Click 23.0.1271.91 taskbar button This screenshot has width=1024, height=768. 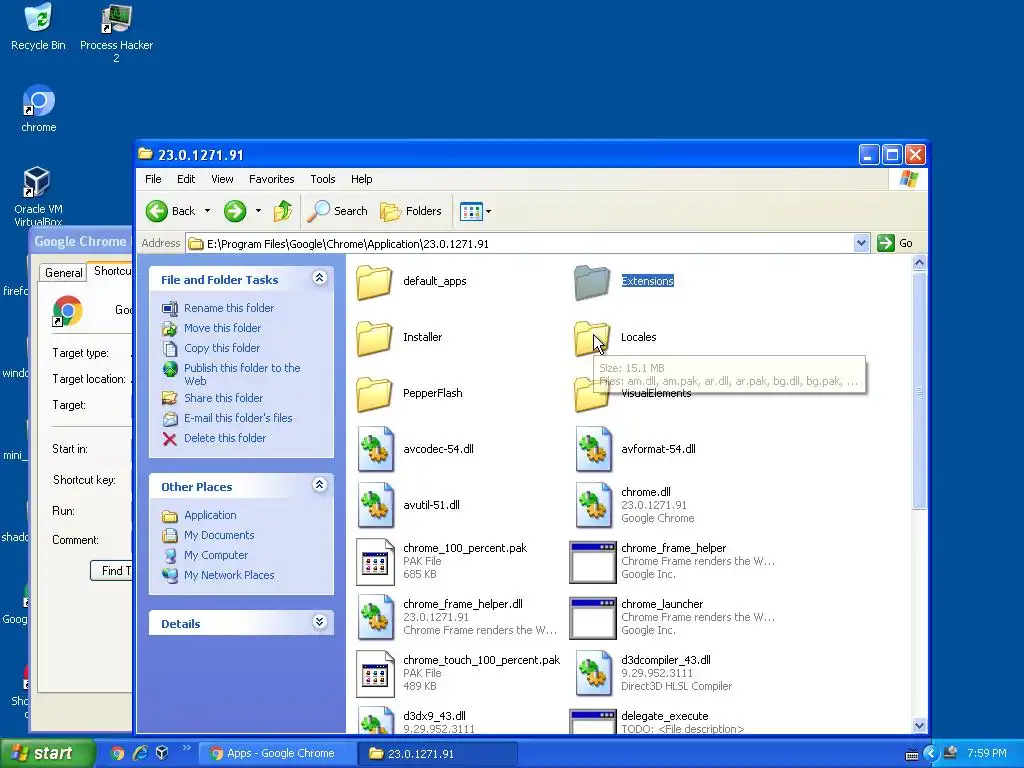click(x=438, y=753)
